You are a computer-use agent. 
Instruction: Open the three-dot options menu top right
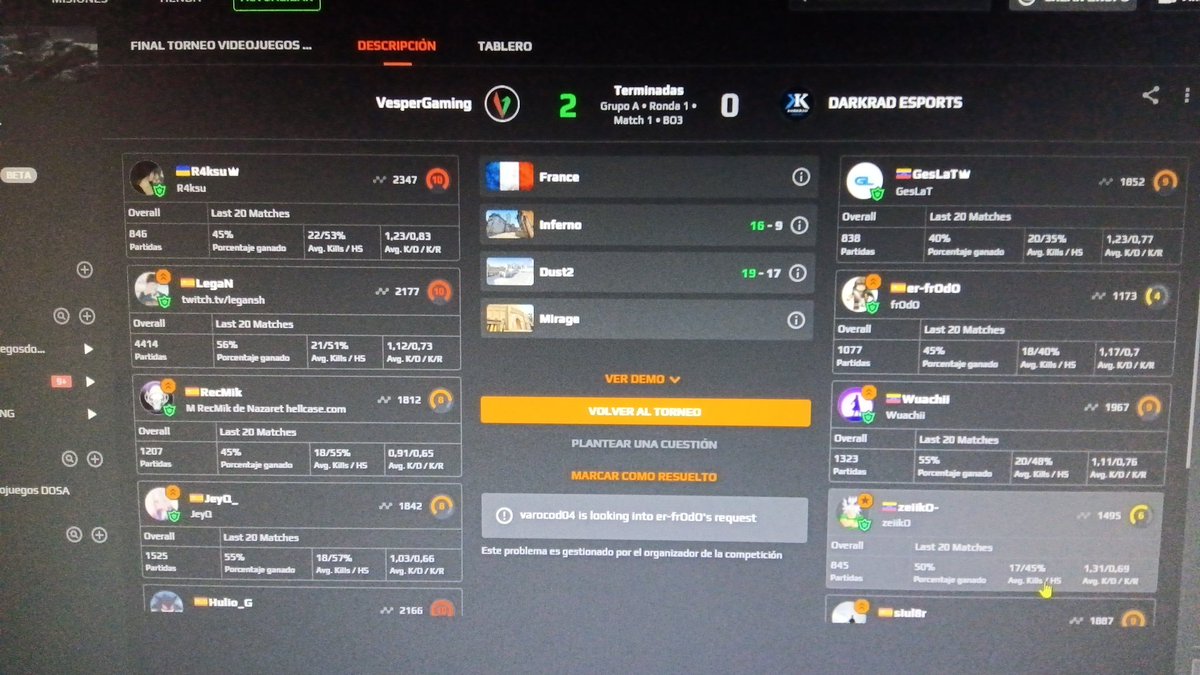click(1188, 94)
